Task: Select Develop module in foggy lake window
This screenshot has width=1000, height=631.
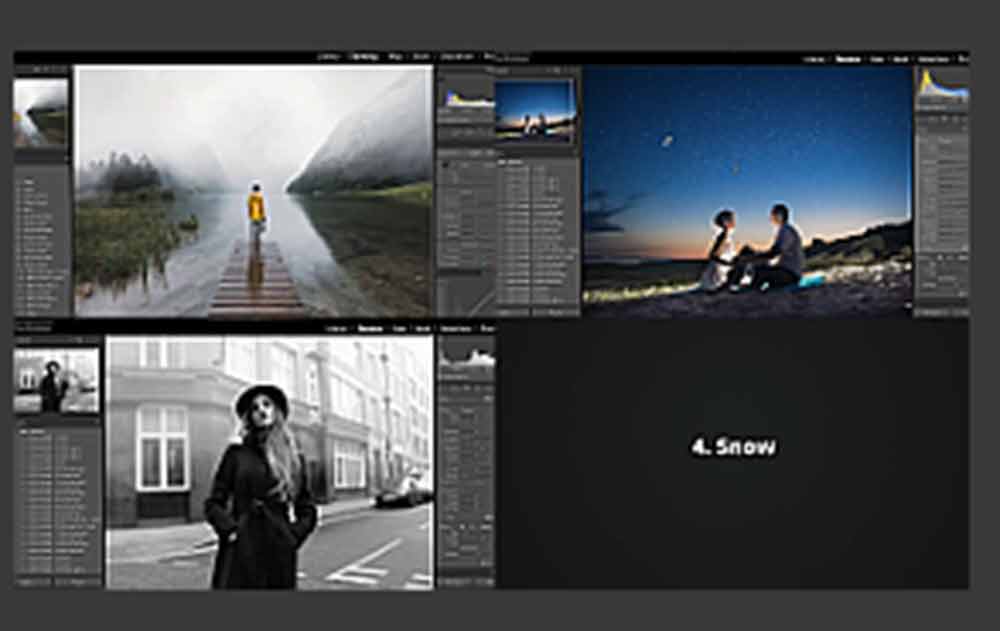Action: tap(365, 57)
